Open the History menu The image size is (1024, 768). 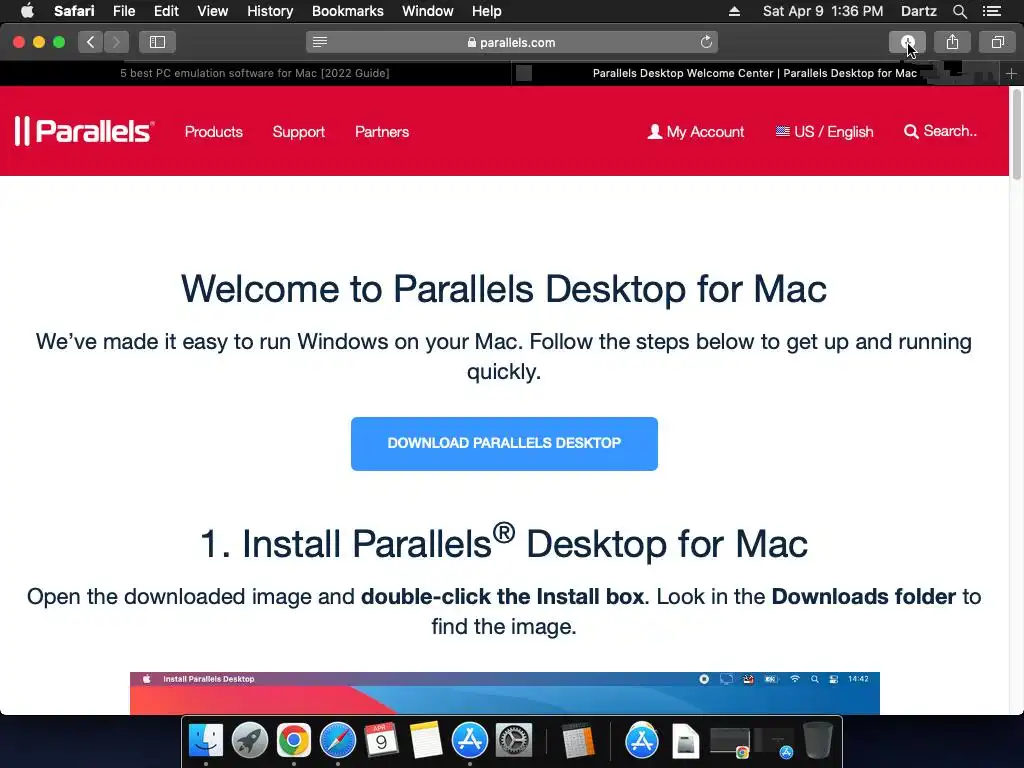point(270,11)
